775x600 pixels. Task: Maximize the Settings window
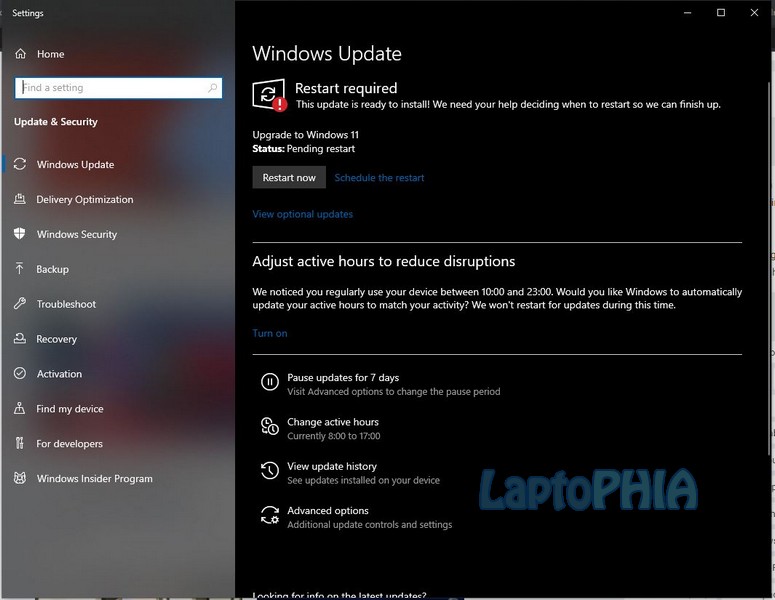pos(721,13)
